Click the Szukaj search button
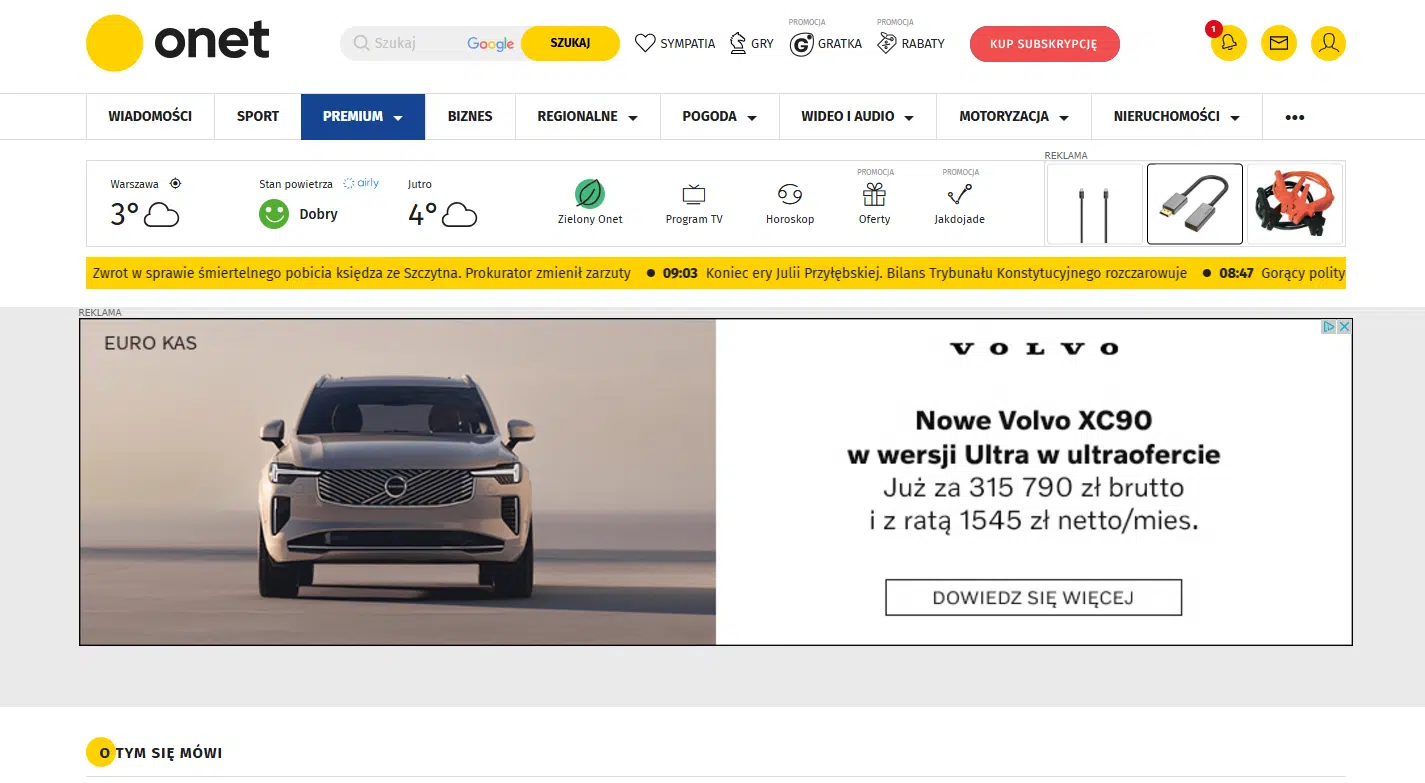The width and height of the screenshot is (1425, 783). tap(570, 43)
